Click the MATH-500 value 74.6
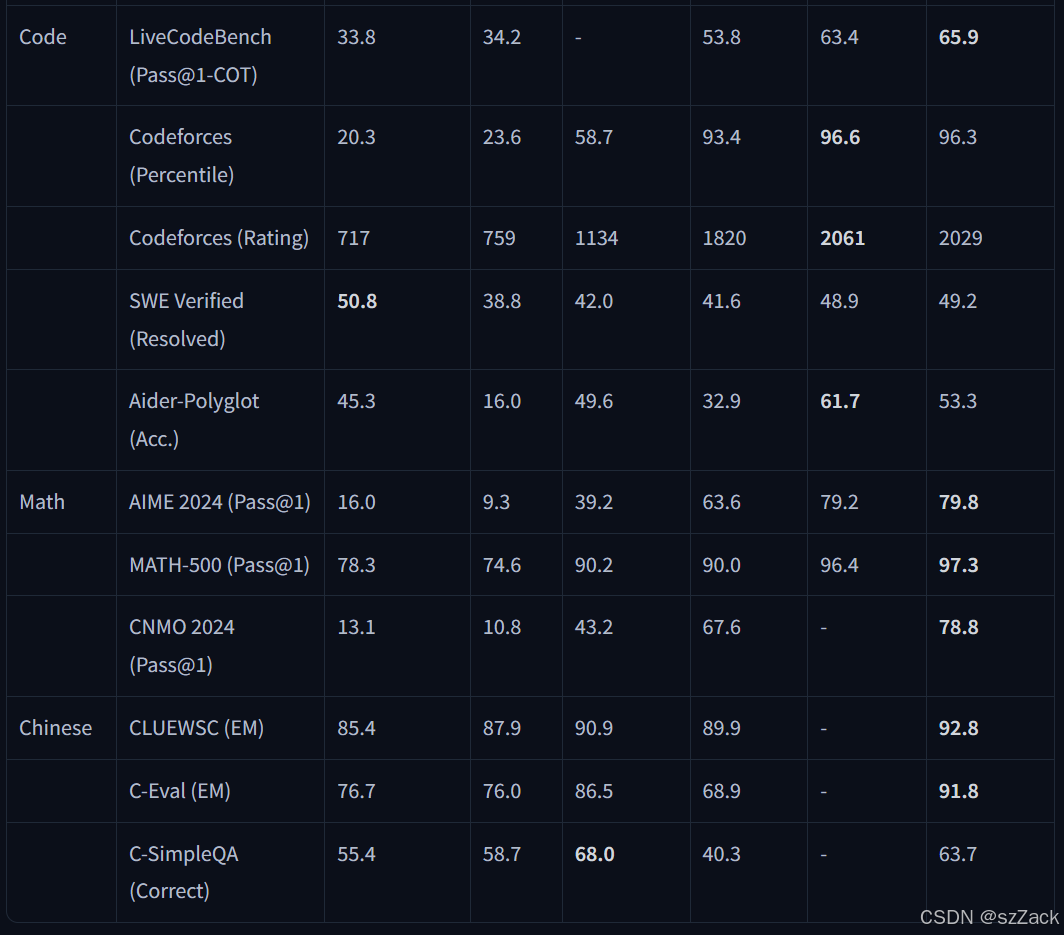Image resolution: width=1064 pixels, height=935 pixels. coord(502,565)
